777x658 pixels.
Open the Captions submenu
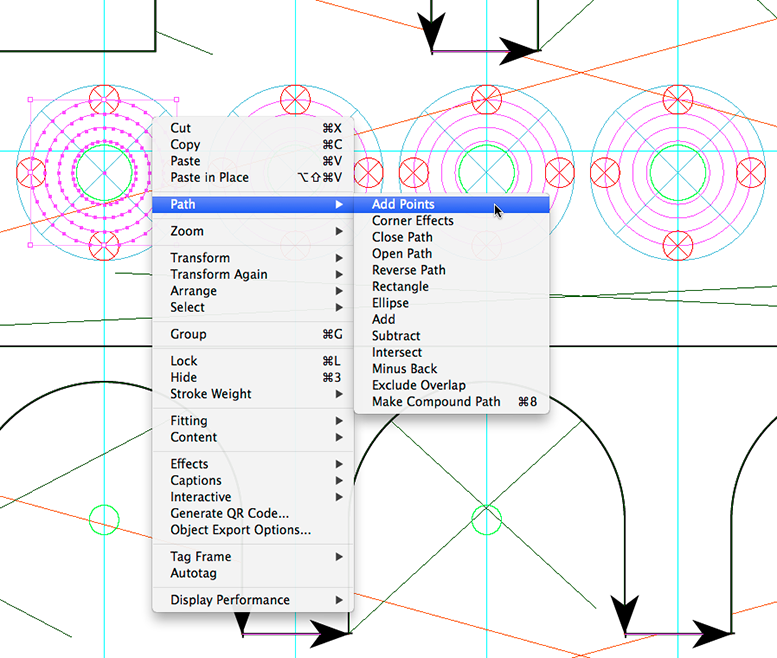pos(253,480)
